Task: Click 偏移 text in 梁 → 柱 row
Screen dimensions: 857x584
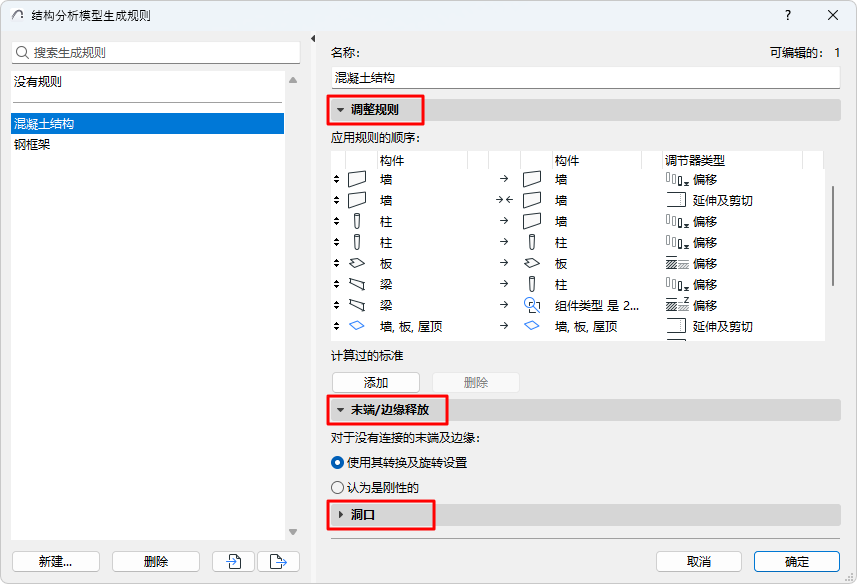Action: pos(705,284)
